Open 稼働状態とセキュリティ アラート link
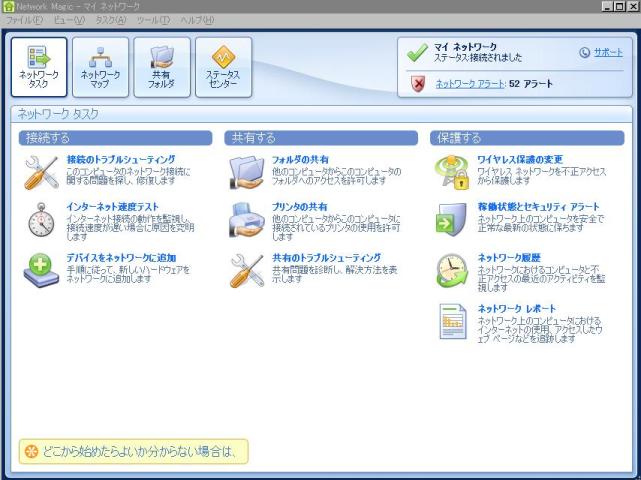Viewport: 641px width, 480px height. (539, 207)
